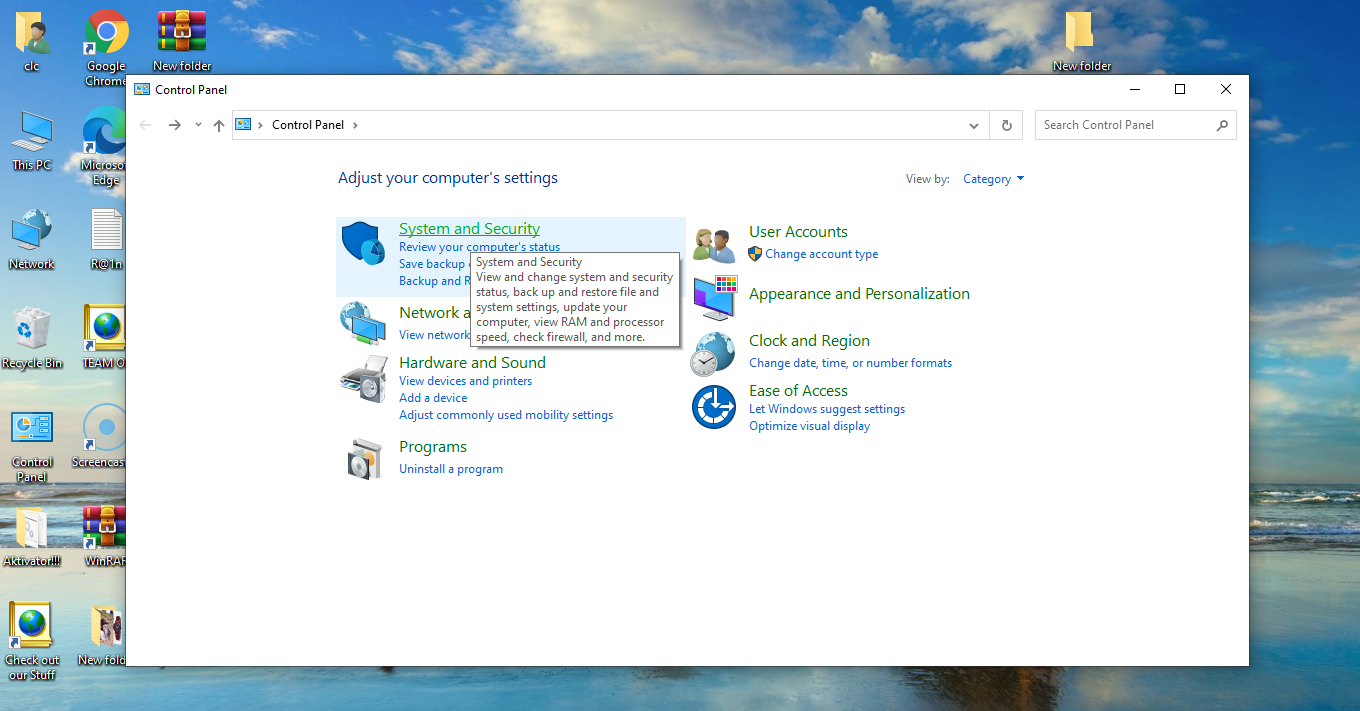
Task: Click the Clock and Region icon
Action: [x=714, y=354]
